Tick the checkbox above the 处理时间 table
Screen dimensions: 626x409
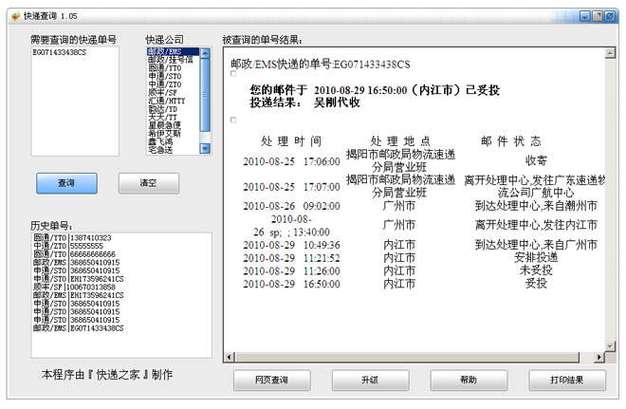click(234, 120)
